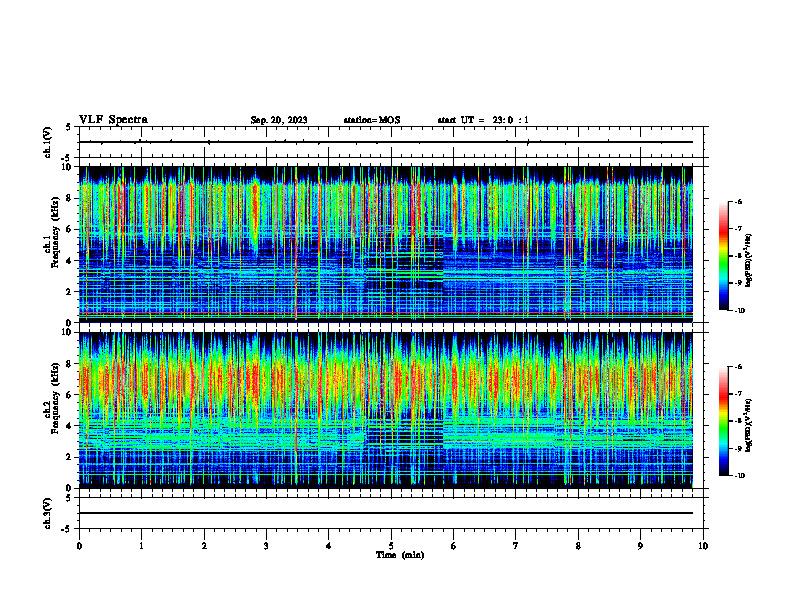792x612 pixels.
Task: Click the "1" tick on the time axis
Action: tap(141, 546)
